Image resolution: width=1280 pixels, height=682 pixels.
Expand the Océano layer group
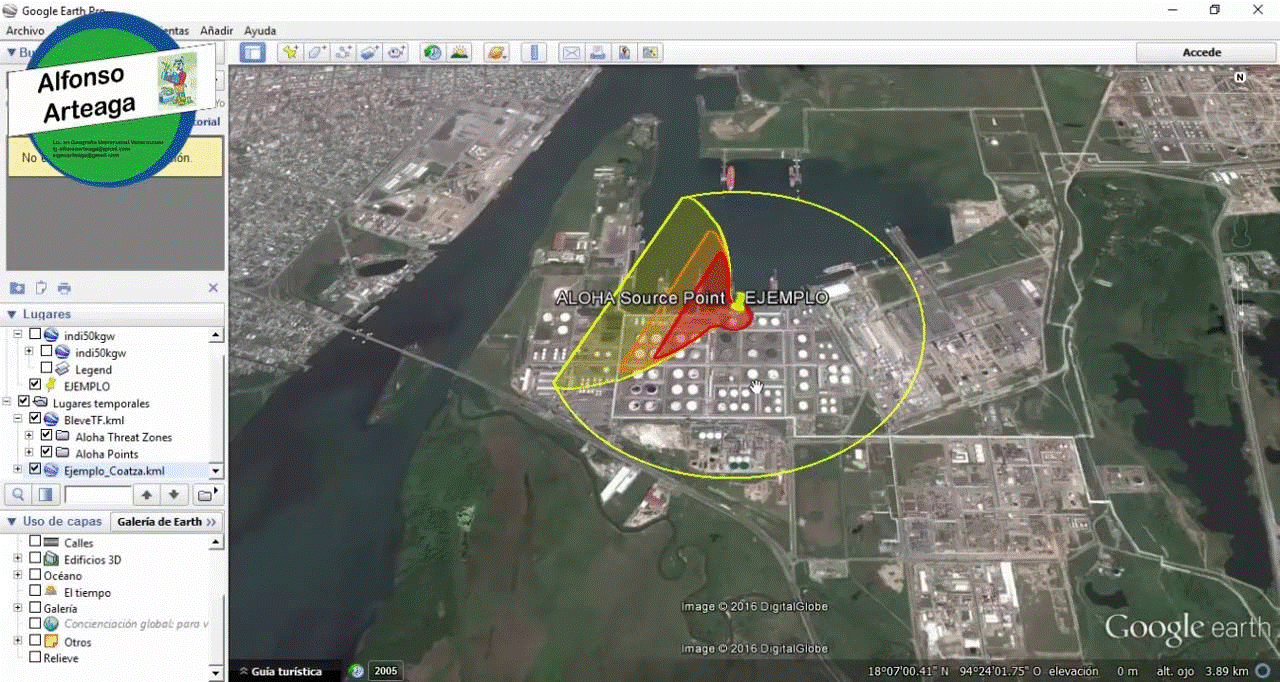tap(18, 575)
